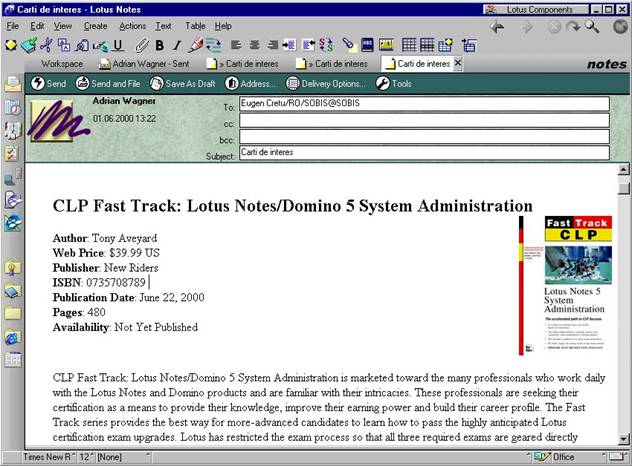Image resolution: width=632 pixels, height=466 pixels.
Task: Toggle italic text formatting
Action: pyautogui.click(x=176, y=45)
